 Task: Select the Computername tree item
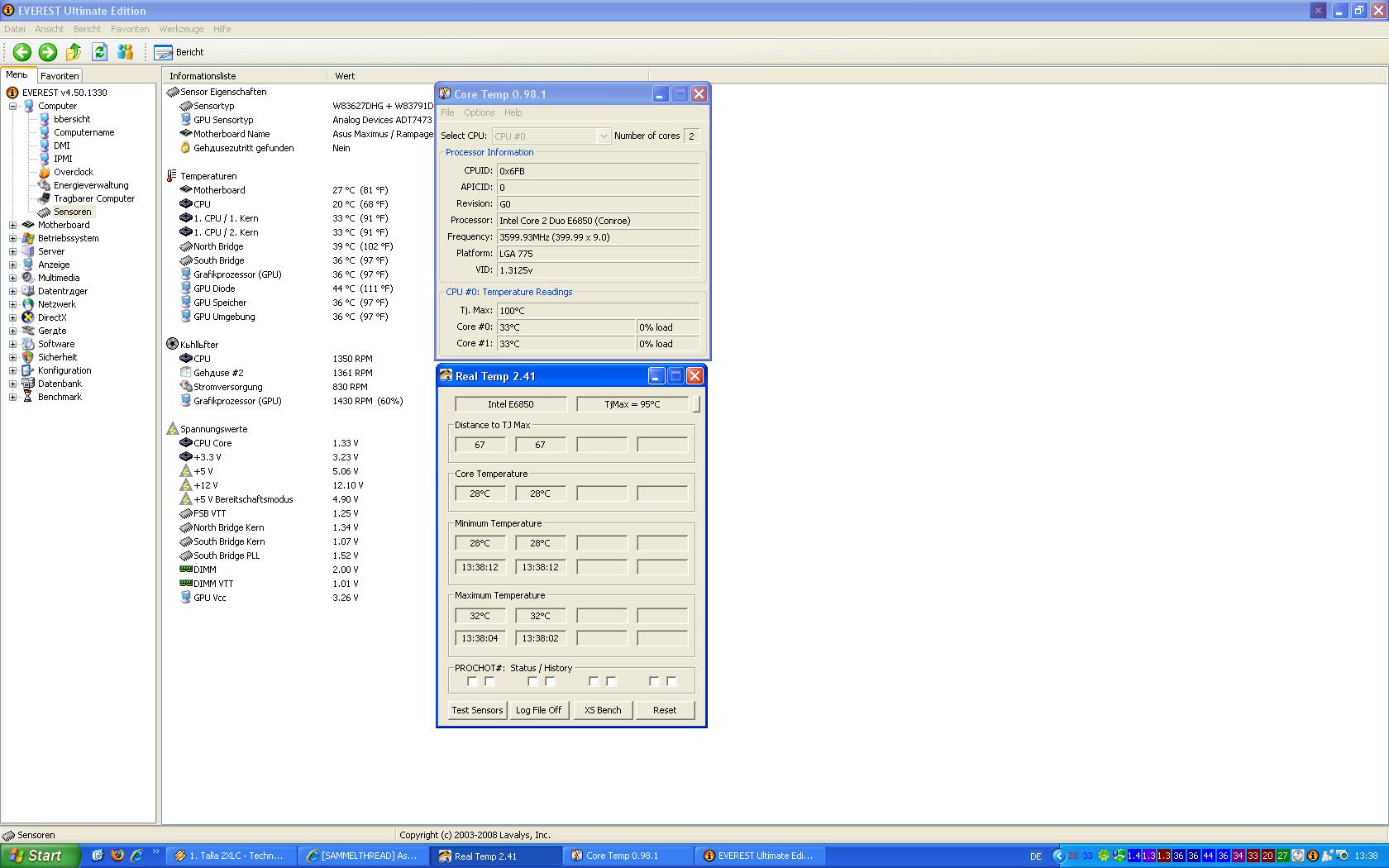[x=84, y=132]
